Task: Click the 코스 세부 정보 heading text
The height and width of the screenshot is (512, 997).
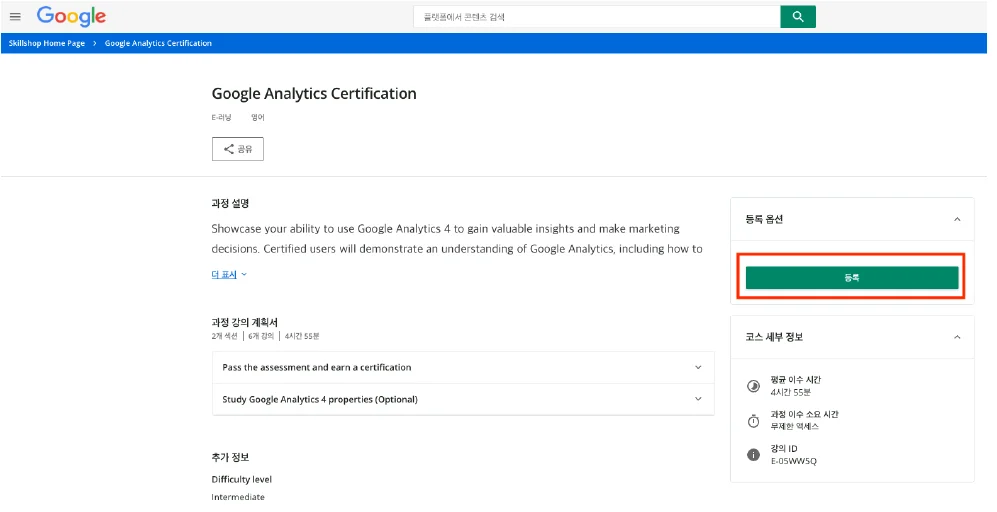Action: pyautogui.click(x=774, y=337)
